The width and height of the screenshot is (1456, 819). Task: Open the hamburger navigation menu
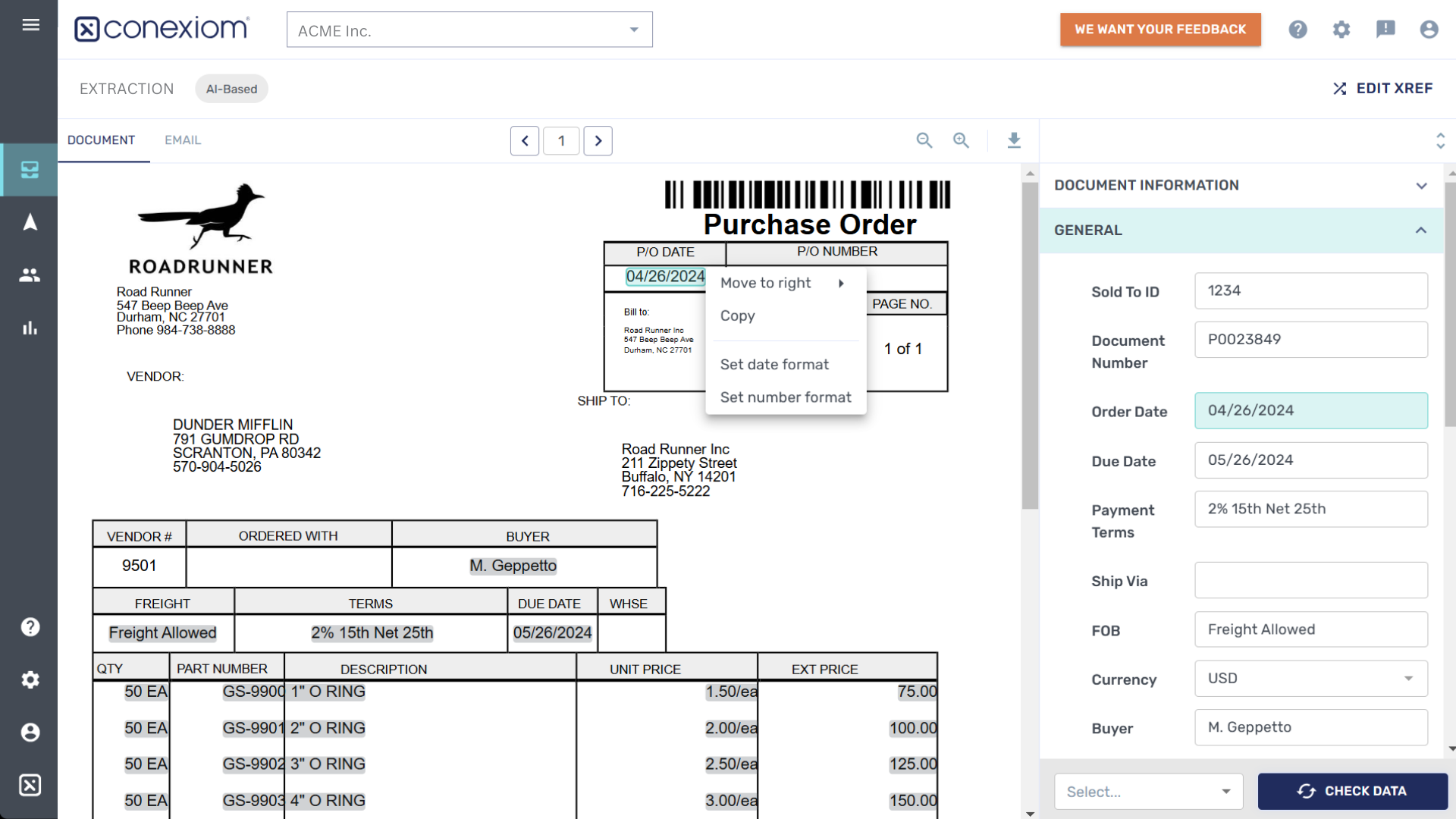(x=30, y=25)
